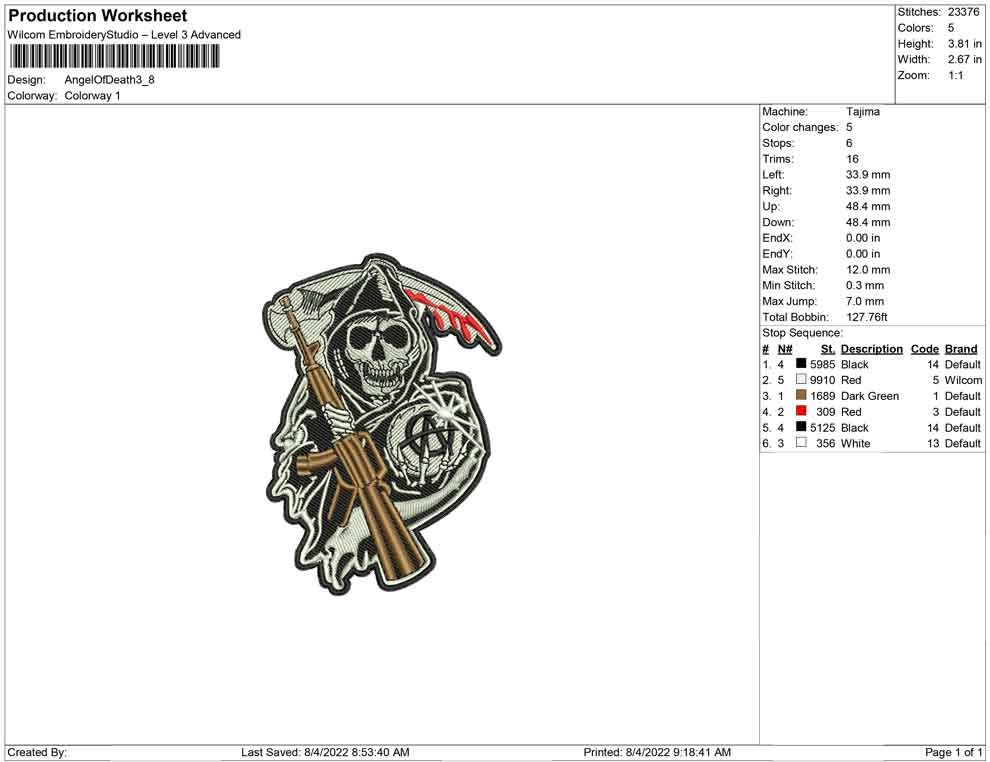Click the Max Jump value '7.0 mm'
The width and height of the screenshot is (990, 762).
865,301
